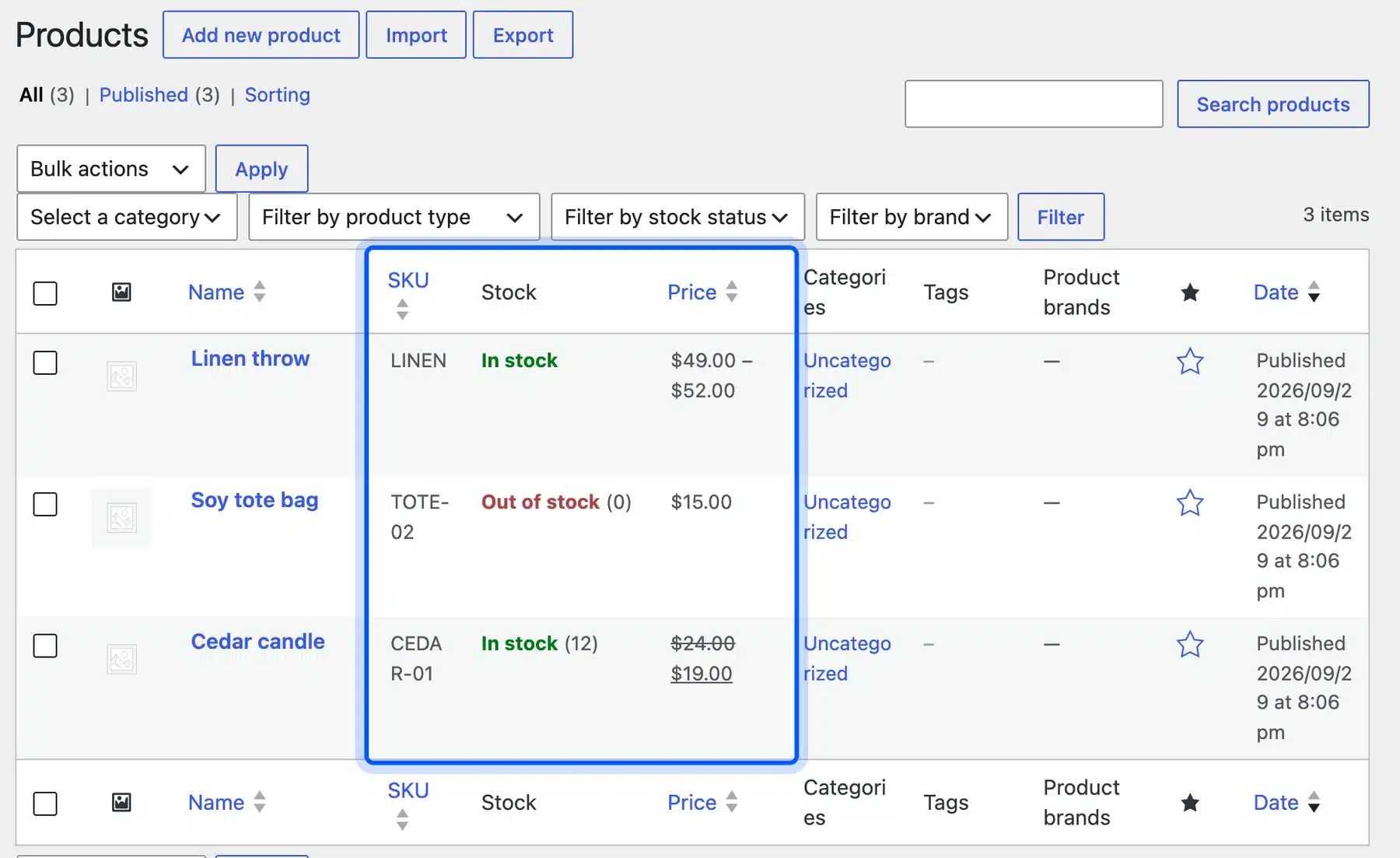Open Soy tote bag placeholder thumbnail
This screenshot has height=858, width=1400.
[x=121, y=518]
